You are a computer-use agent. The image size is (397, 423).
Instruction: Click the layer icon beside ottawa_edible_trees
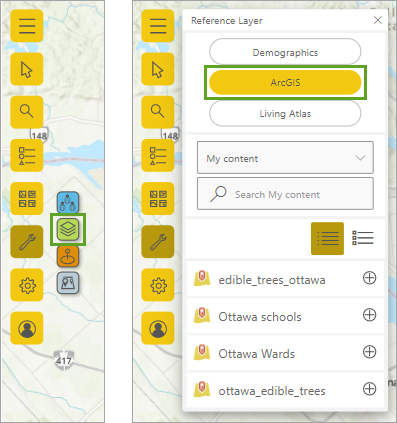pos(202,389)
